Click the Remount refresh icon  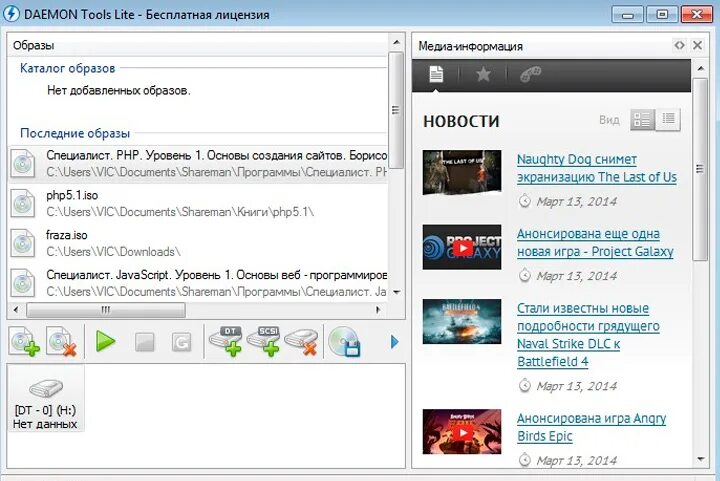click(x=181, y=342)
